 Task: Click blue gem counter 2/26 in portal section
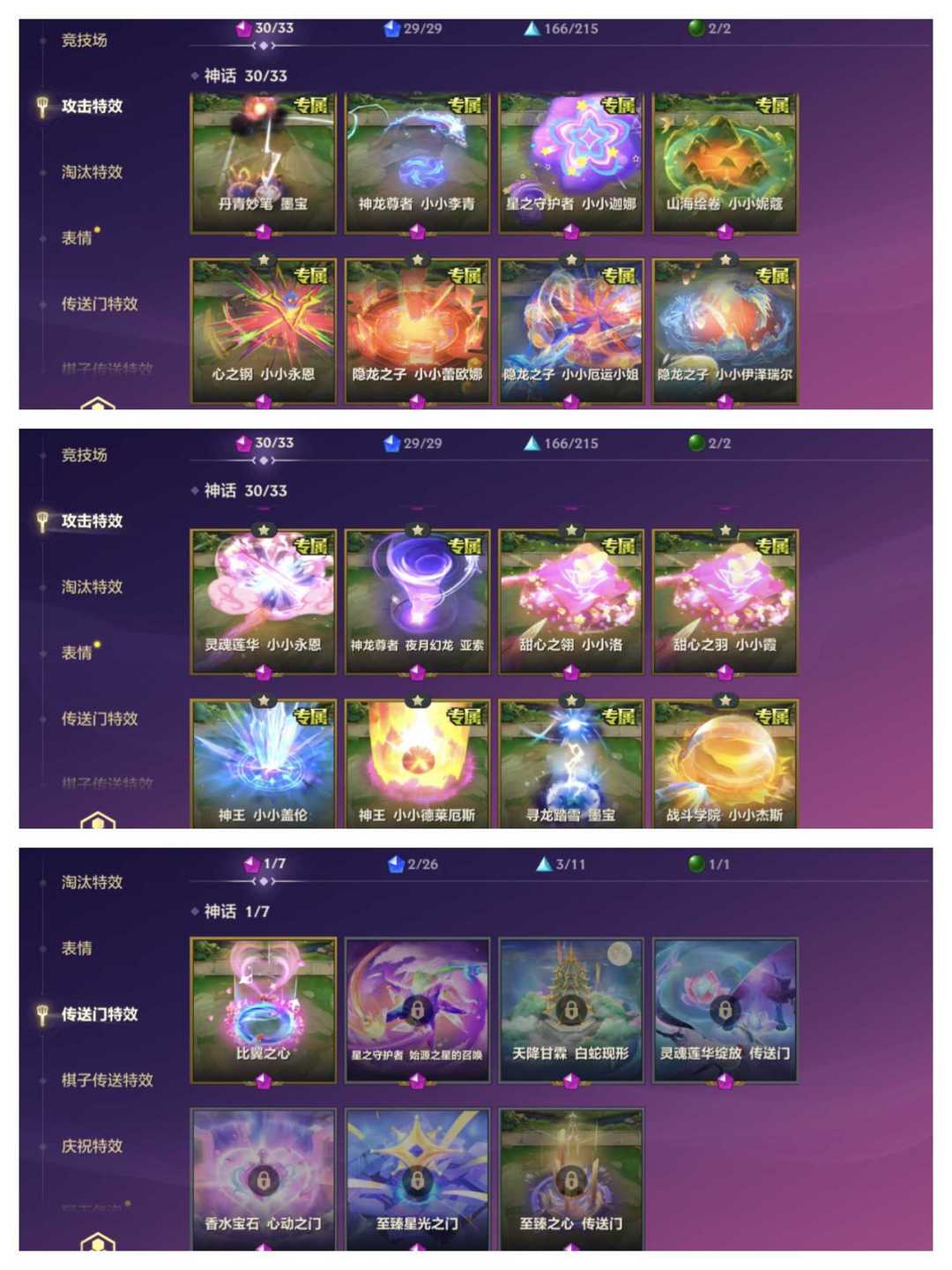[413, 863]
